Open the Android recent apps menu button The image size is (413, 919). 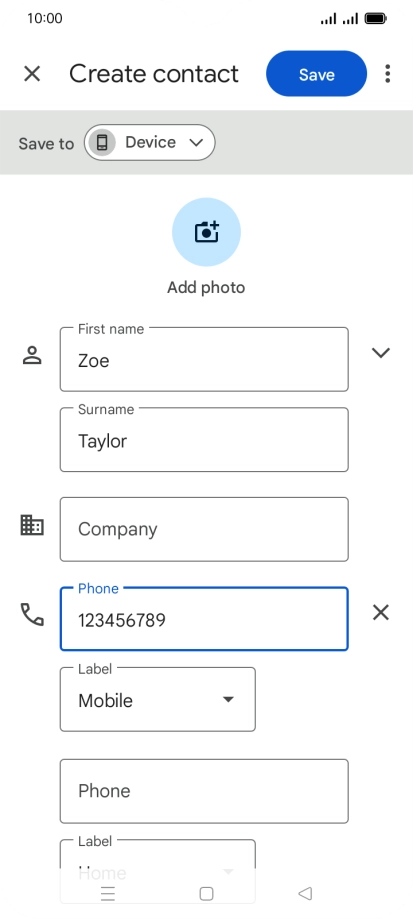click(x=108, y=893)
